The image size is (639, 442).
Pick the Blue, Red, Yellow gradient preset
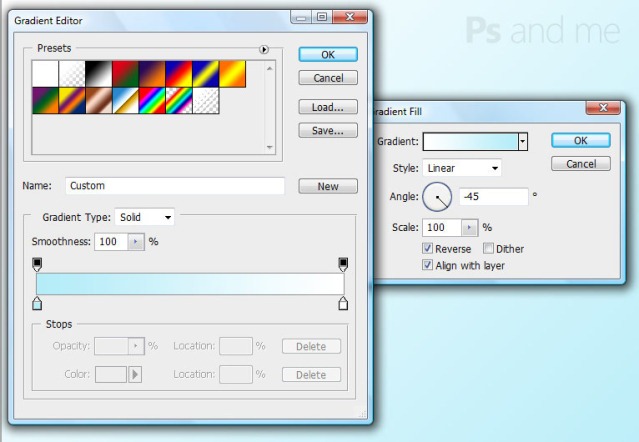(179, 74)
